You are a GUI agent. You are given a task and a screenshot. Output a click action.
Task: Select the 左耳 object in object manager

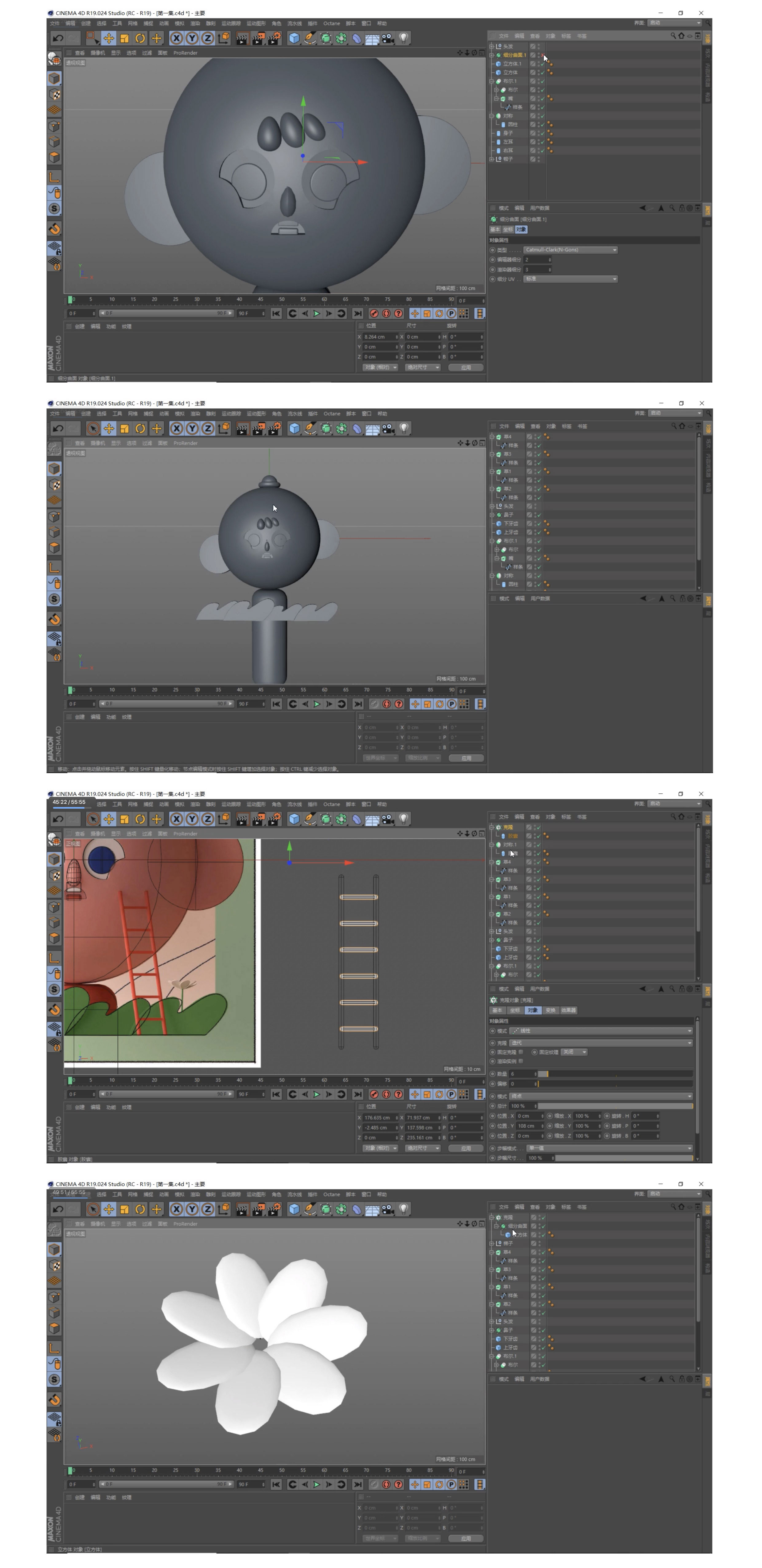click(508, 142)
